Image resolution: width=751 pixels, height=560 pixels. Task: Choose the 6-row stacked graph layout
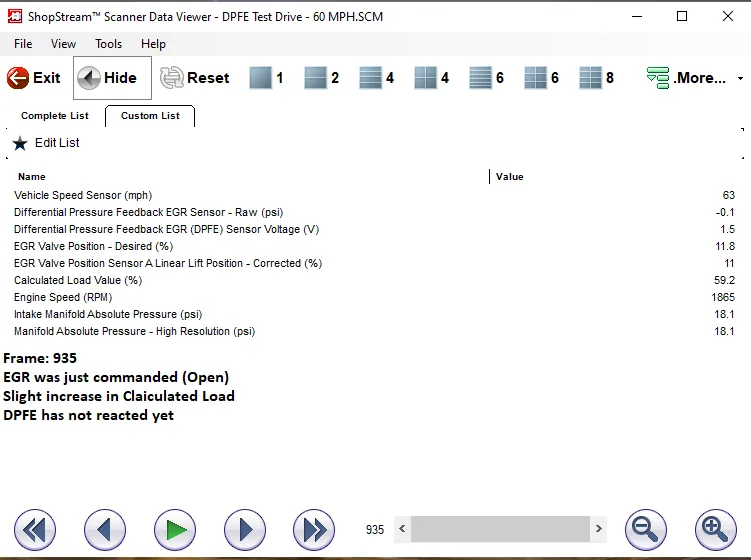(487, 78)
